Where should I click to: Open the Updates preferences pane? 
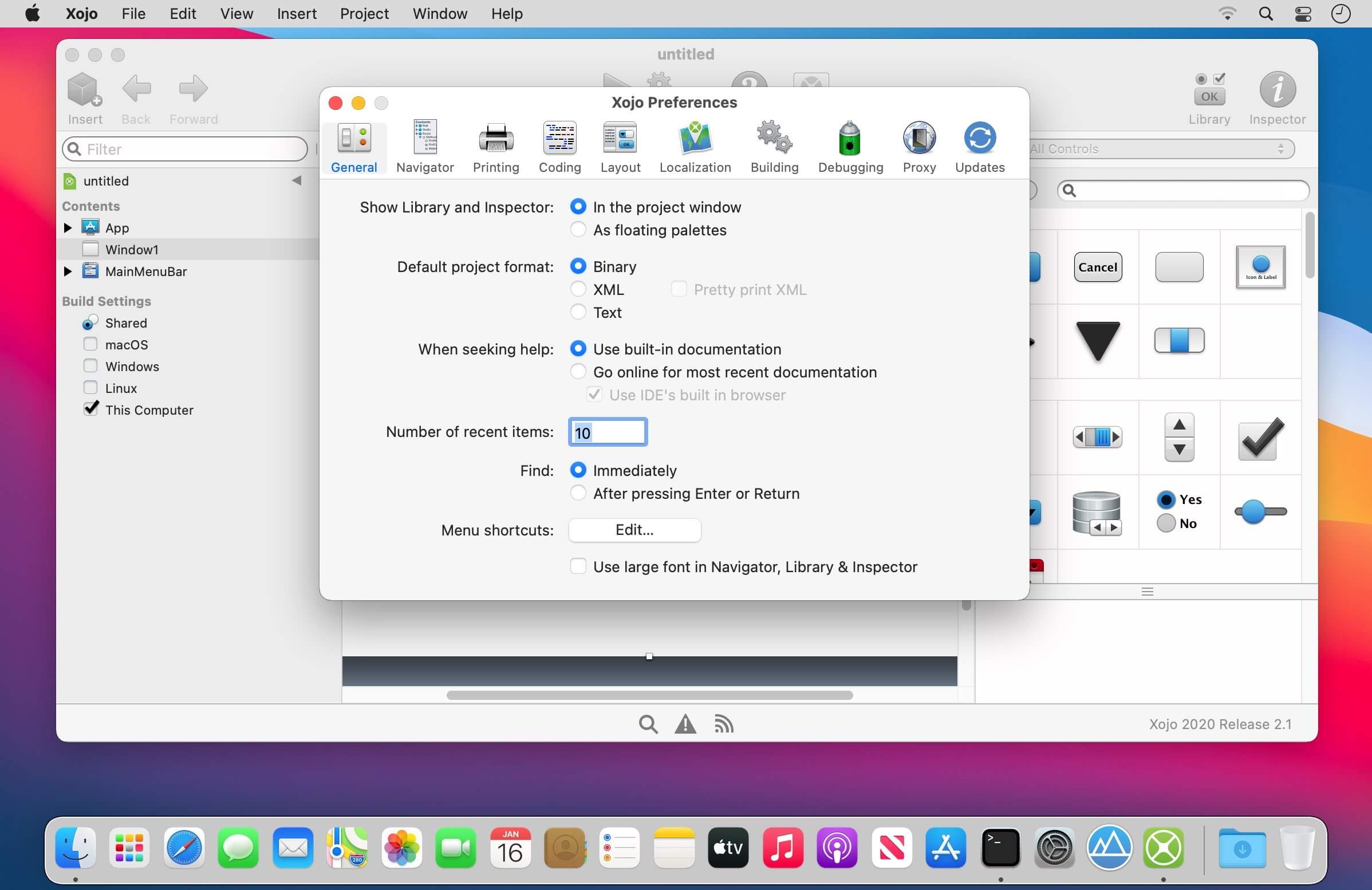pos(979,147)
